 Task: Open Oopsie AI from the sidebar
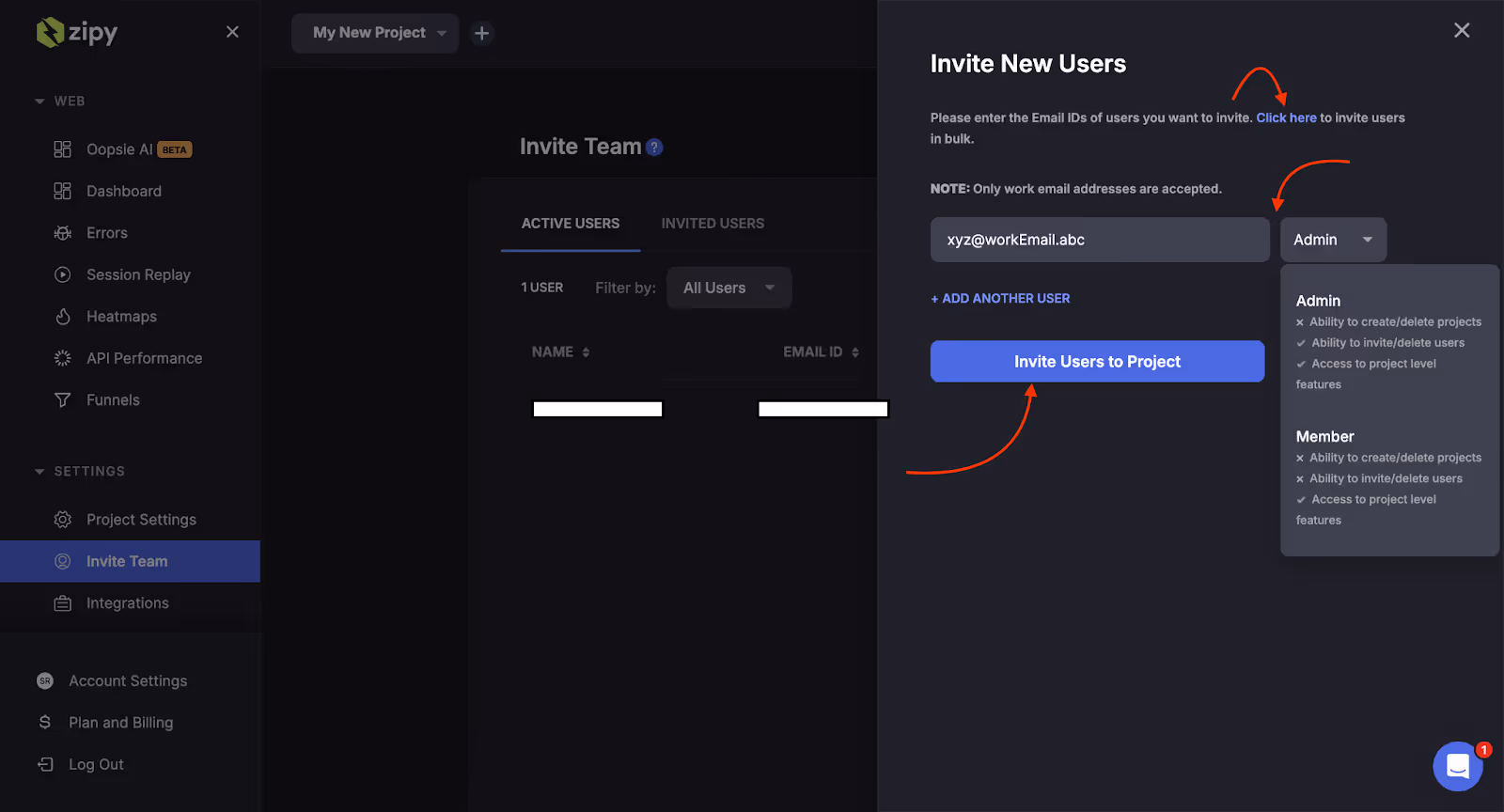point(119,149)
